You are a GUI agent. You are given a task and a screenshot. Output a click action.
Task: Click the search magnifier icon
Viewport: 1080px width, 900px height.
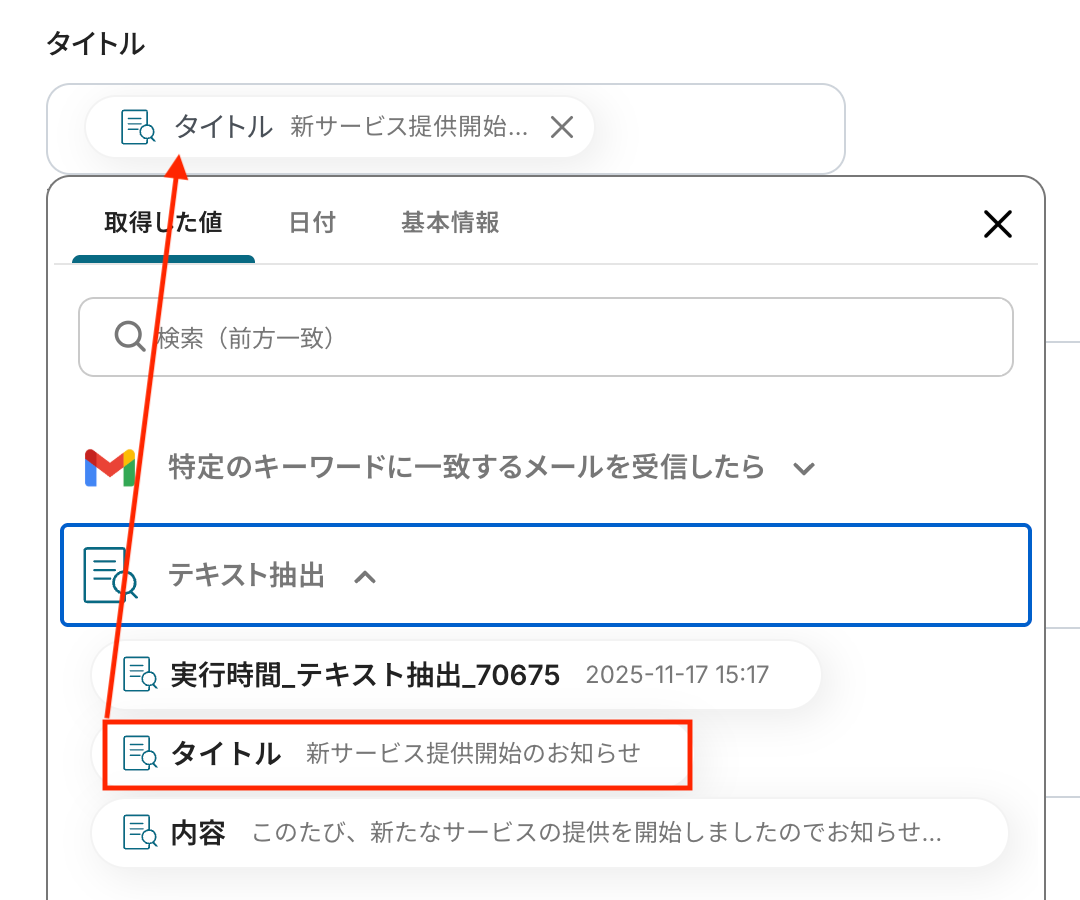point(130,337)
